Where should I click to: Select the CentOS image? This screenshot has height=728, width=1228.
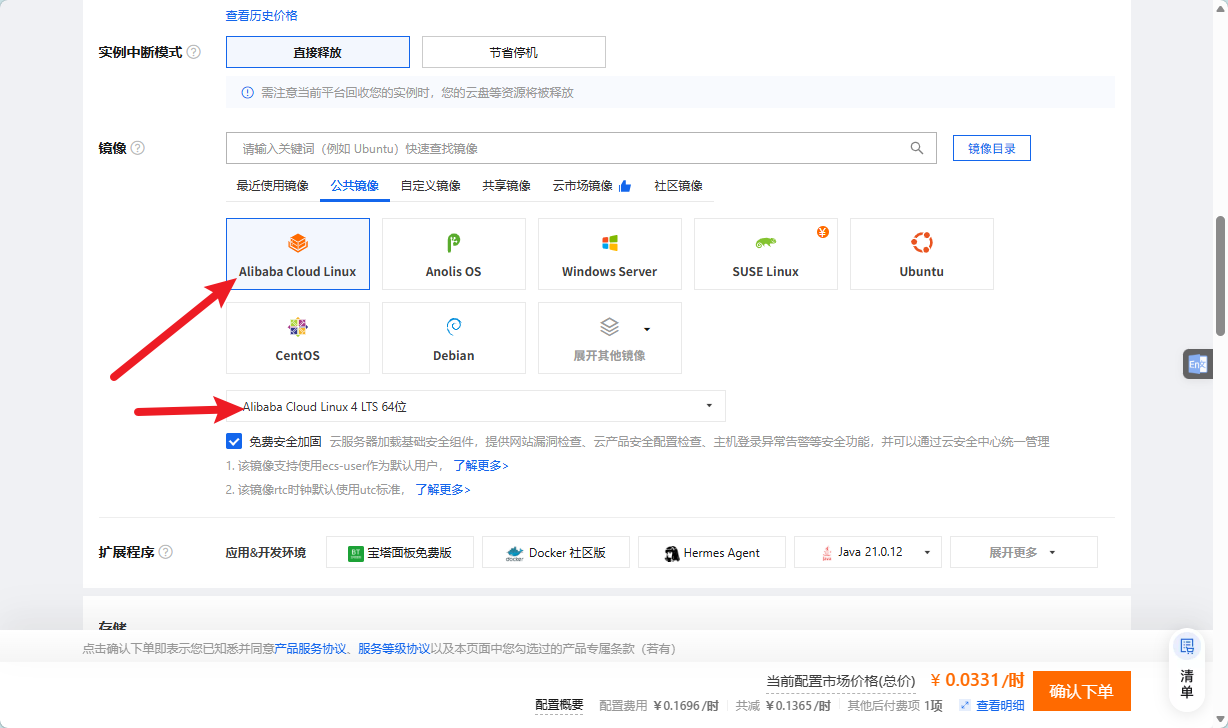click(298, 338)
